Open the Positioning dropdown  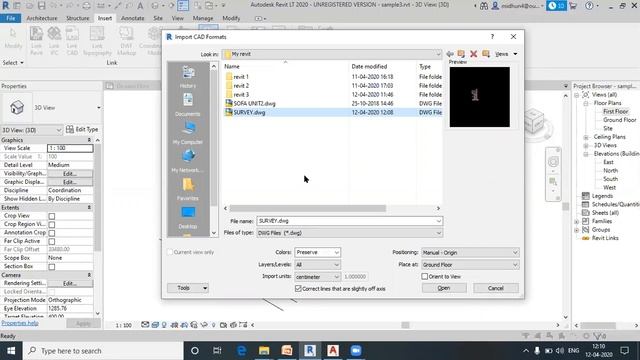click(x=470, y=253)
